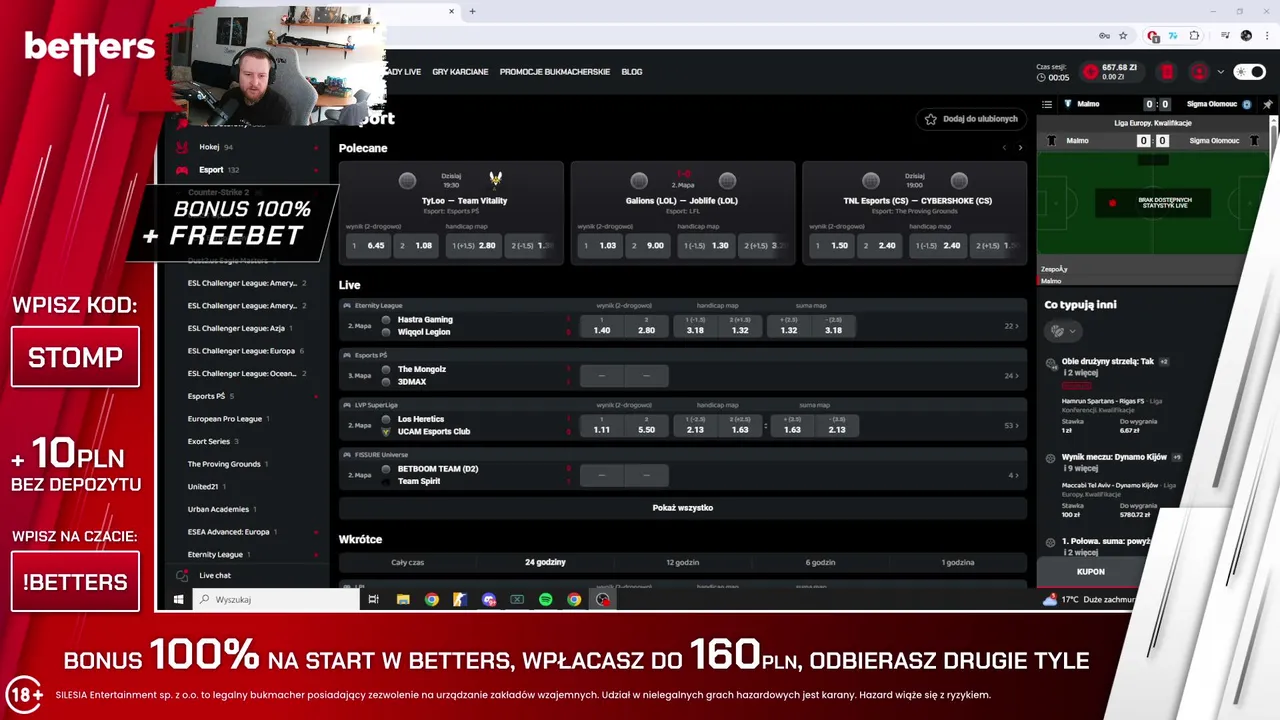Open the browser extensions puzzle icon
This screenshot has height=720, width=1280.
(x=1194, y=35)
